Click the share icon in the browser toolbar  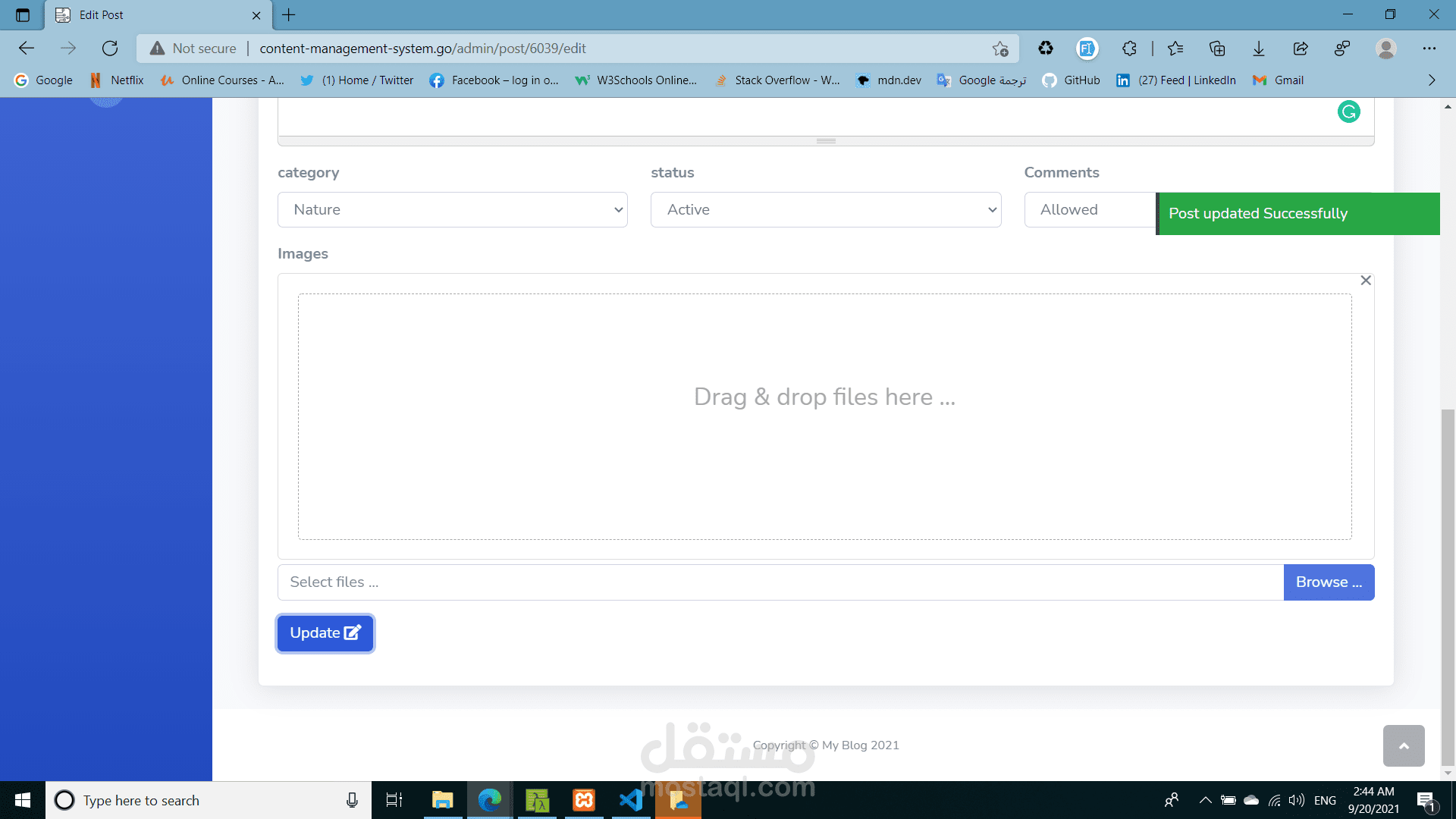tap(1301, 49)
